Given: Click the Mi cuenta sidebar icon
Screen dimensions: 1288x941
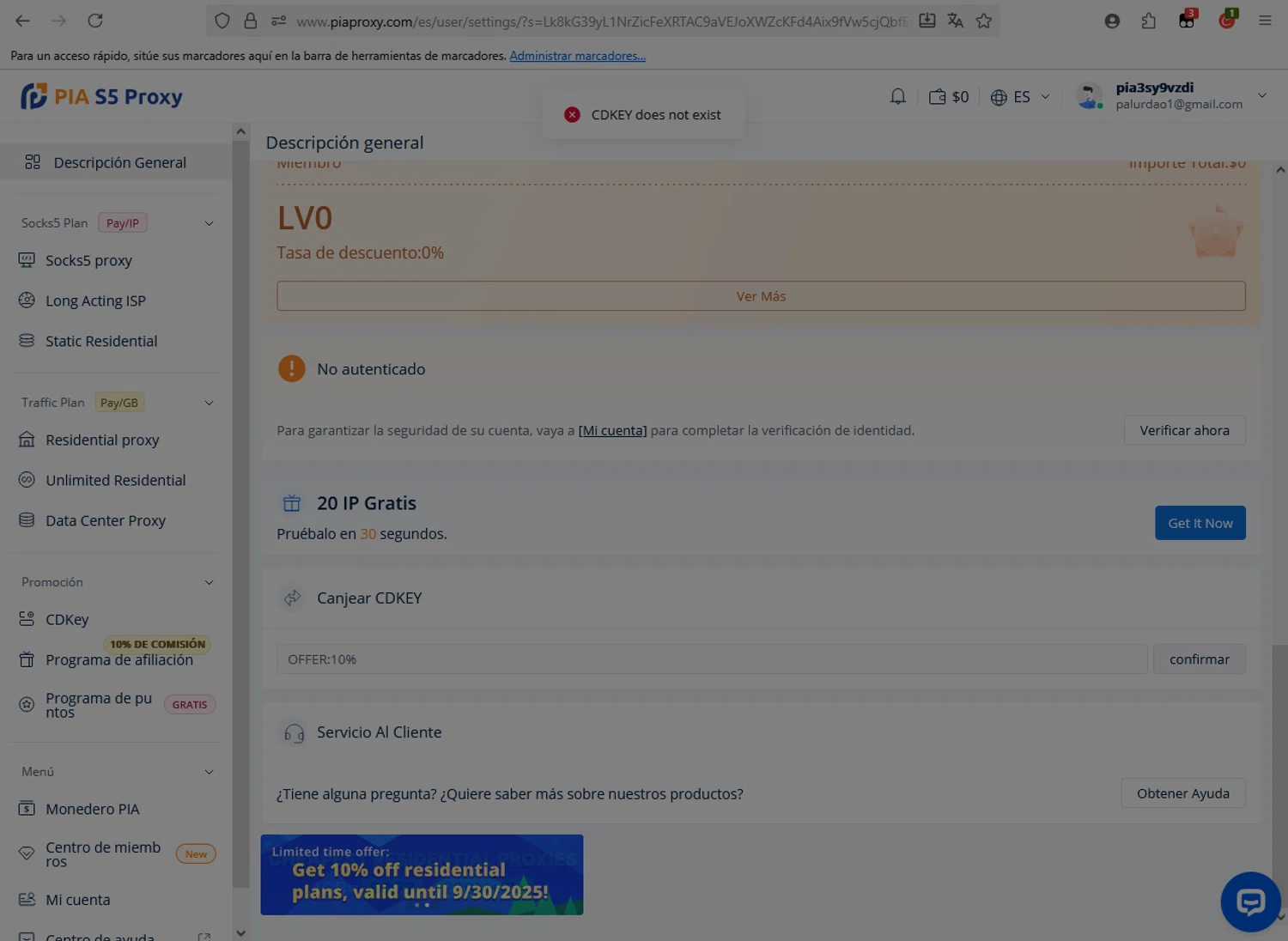Looking at the screenshot, I should coord(27,900).
